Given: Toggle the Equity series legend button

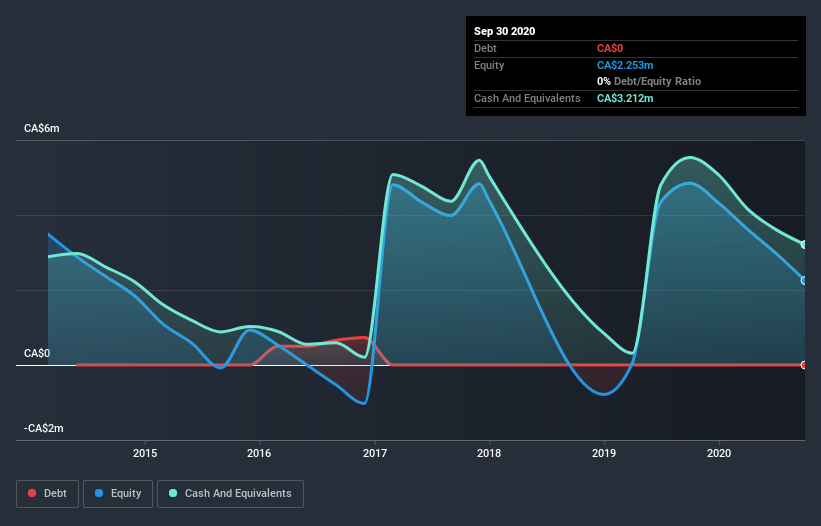Looking at the screenshot, I should tap(118, 494).
